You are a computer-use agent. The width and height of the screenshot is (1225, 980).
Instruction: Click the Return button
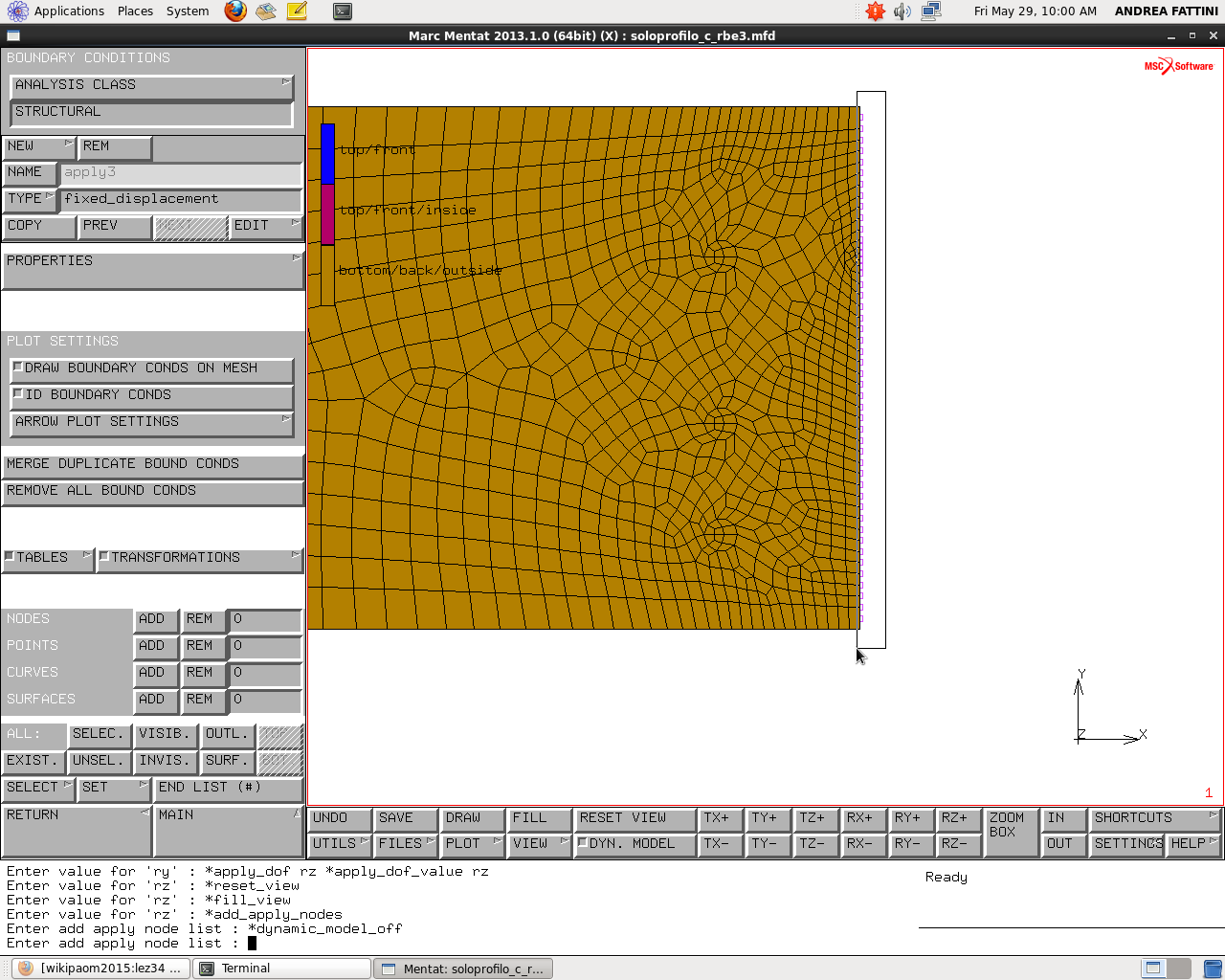[77, 831]
